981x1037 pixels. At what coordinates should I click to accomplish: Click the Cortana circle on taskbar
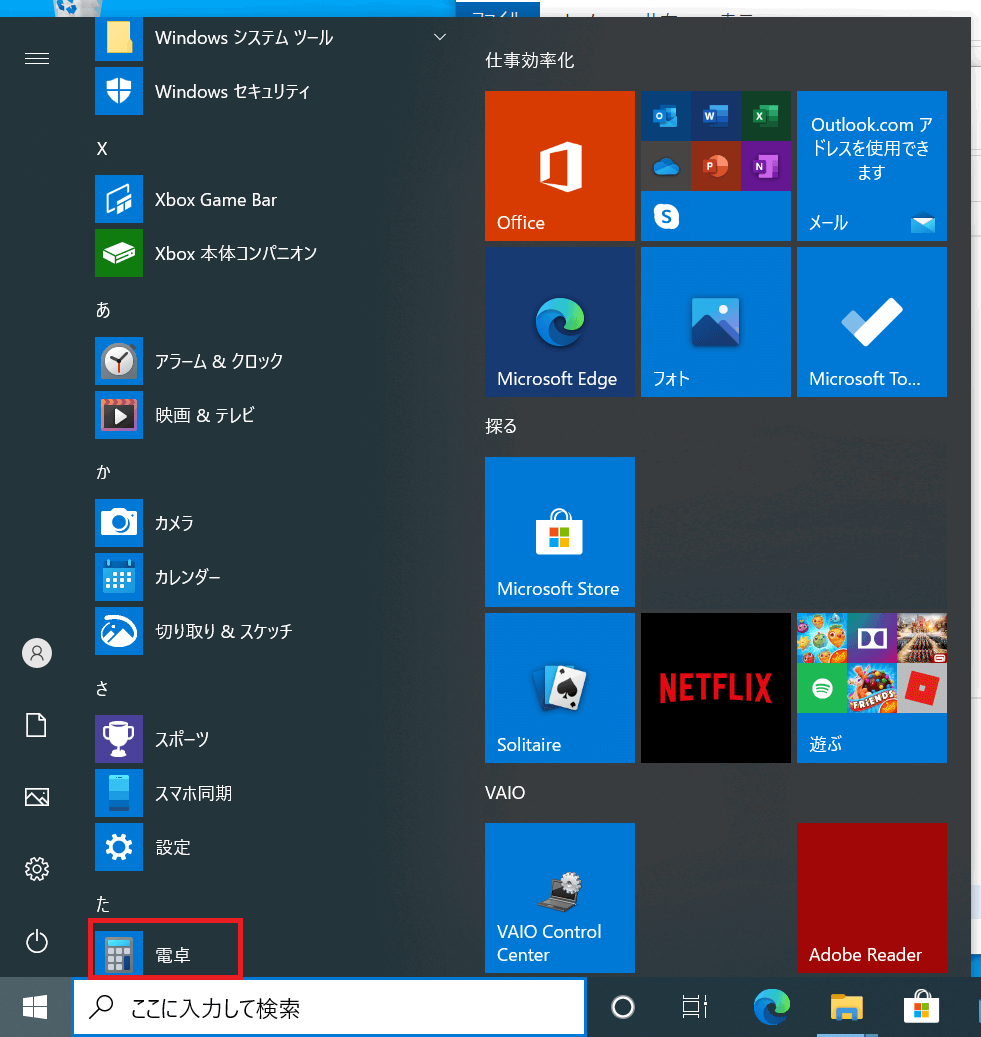(x=622, y=1007)
